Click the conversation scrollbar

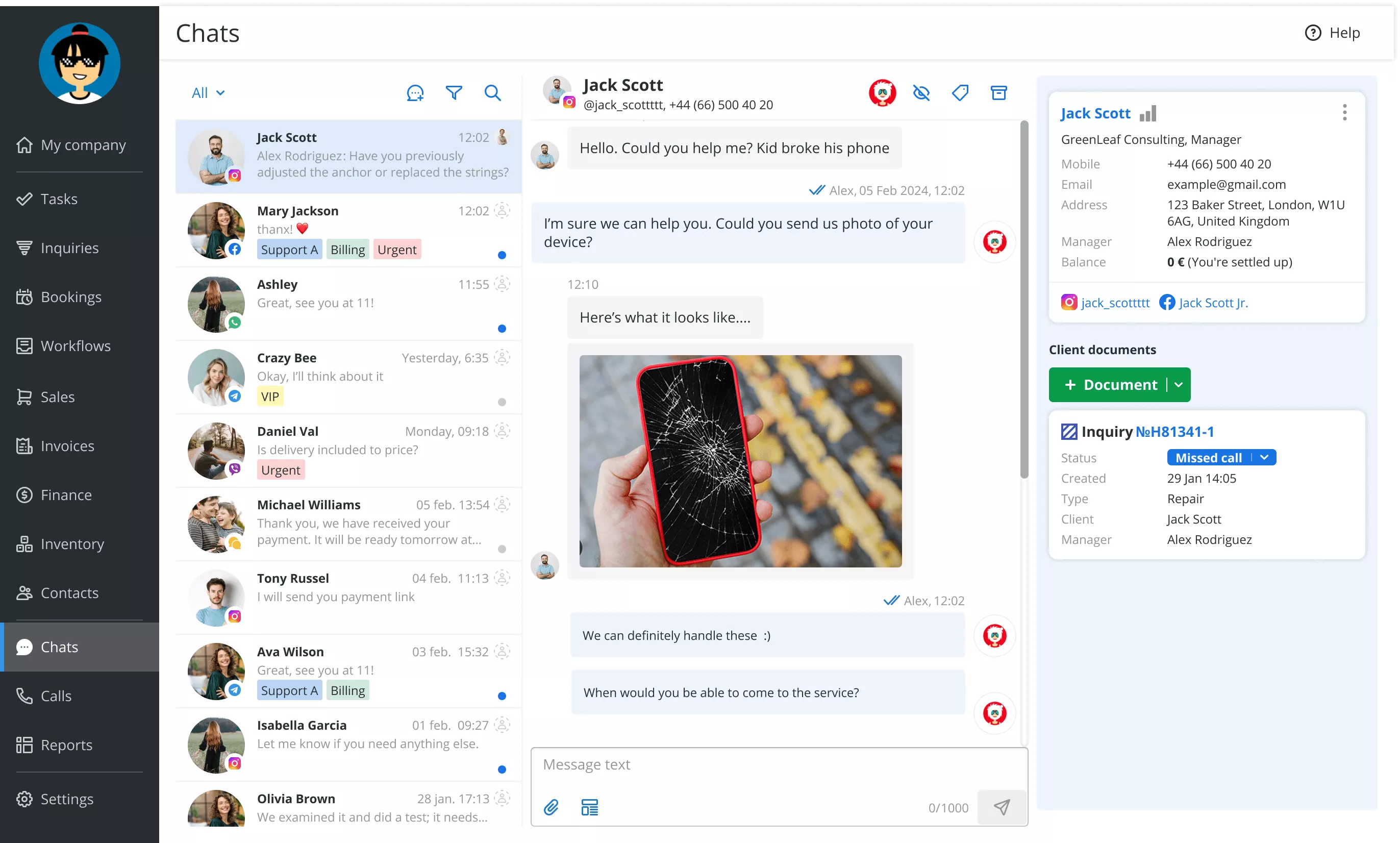click(1024, 300)
